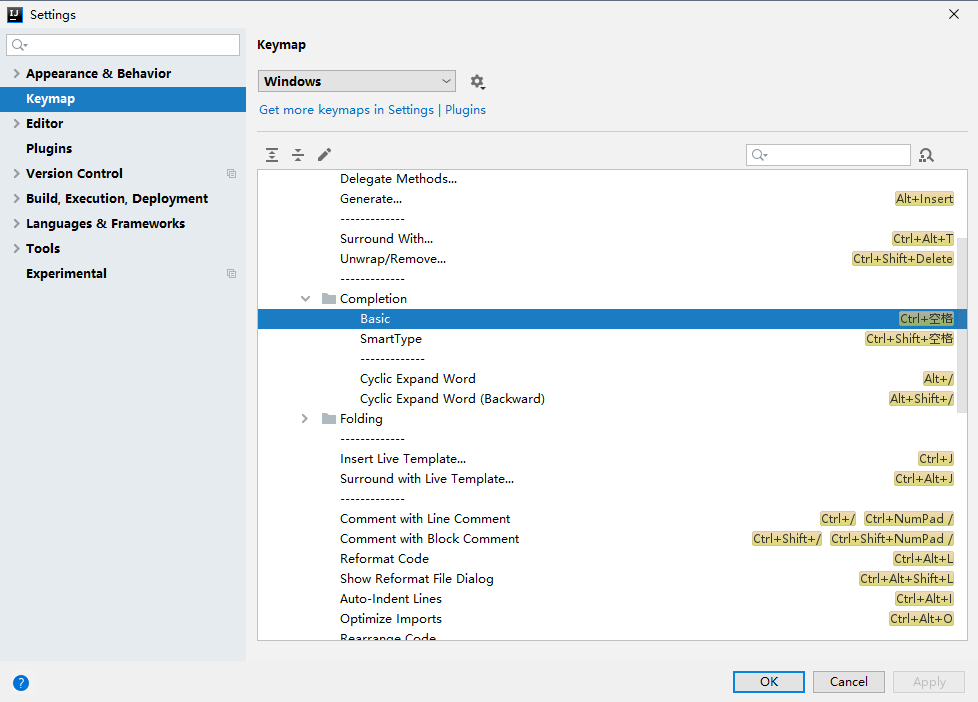Expand the Folding group chevron
The image size is (978, 702).
(305, 419)
